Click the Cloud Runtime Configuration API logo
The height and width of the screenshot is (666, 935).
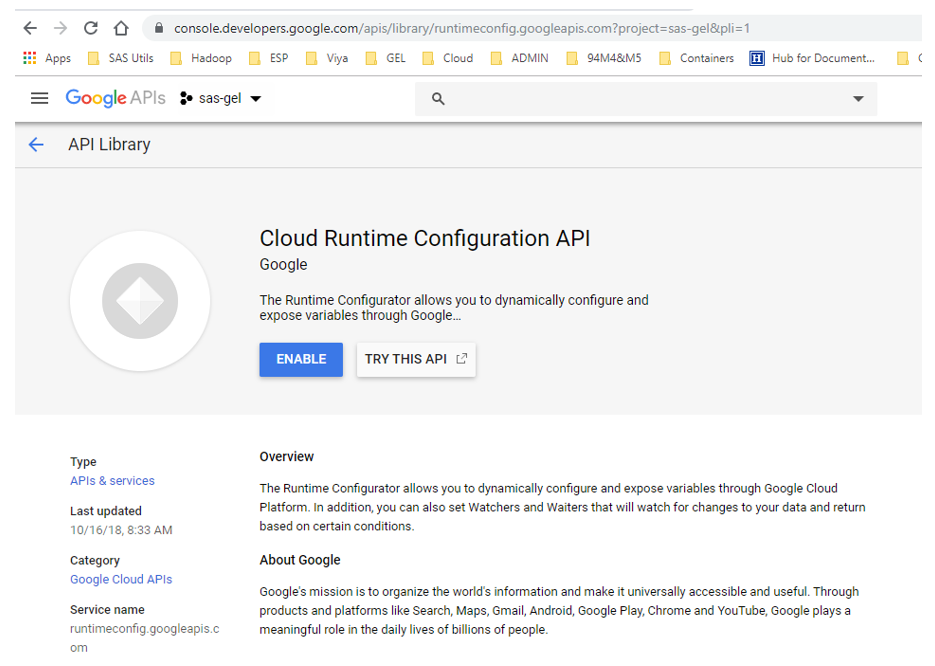click(x=140, y=301)
